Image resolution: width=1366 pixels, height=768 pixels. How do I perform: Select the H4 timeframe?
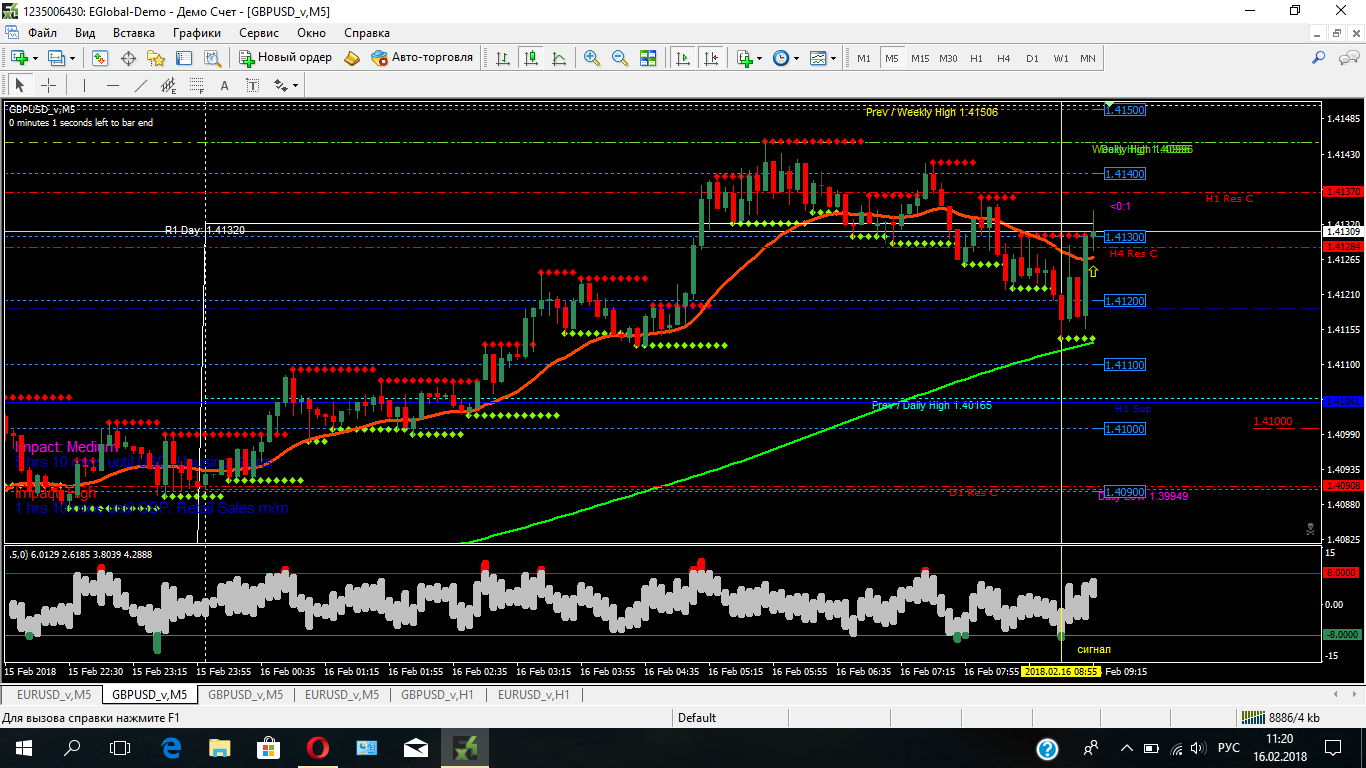point(1004,58)
